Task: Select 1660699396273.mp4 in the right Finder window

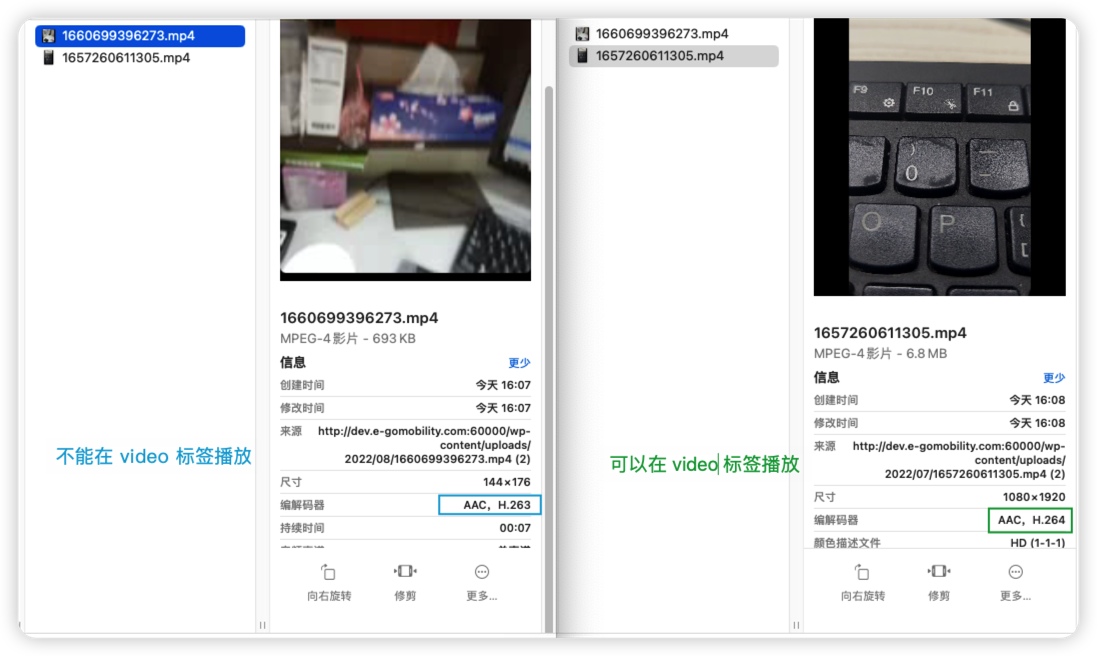Action: click(662, 34)
